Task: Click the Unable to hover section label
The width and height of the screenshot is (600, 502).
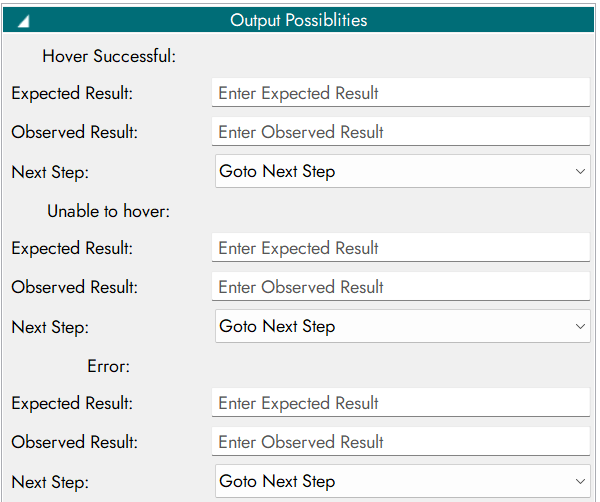Action: (109, 211)
